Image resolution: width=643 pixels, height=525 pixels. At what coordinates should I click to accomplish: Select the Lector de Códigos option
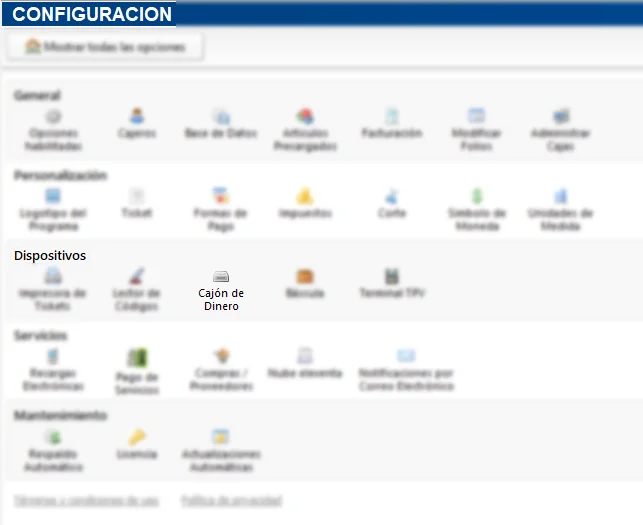tap(137, 277)
